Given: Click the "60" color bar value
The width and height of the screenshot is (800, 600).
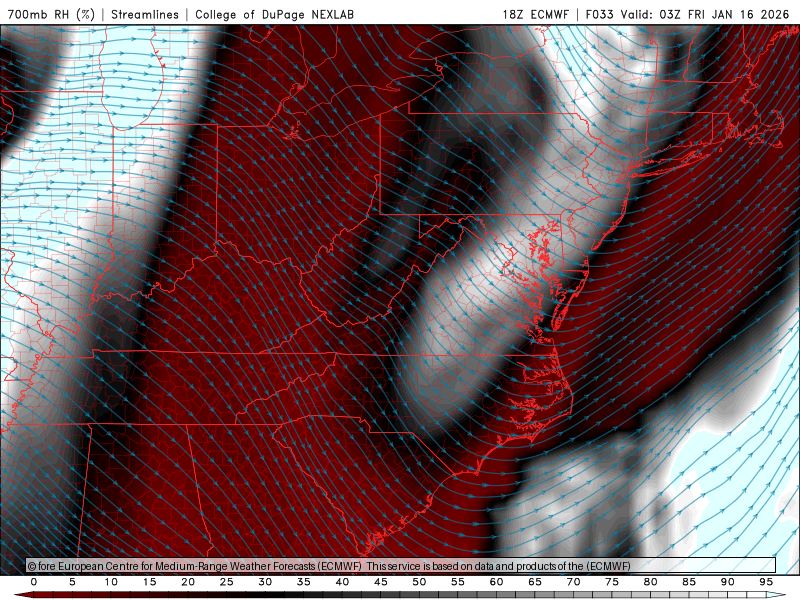Looking at the screenshot, I should (x=496, y=582).
